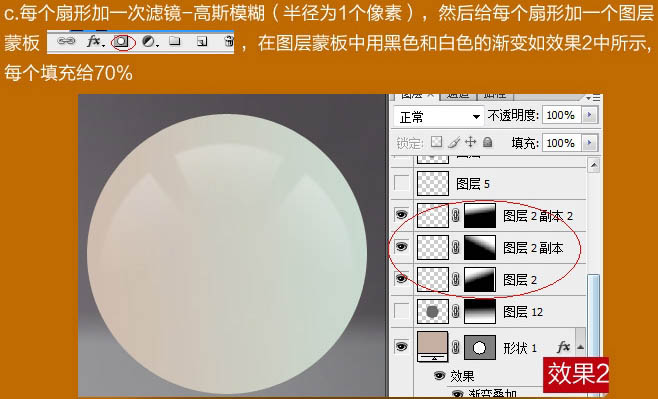The image size is (658, 399).
Task: Select the layer thumbnail of 图层 5
Action: click(433, 183)
